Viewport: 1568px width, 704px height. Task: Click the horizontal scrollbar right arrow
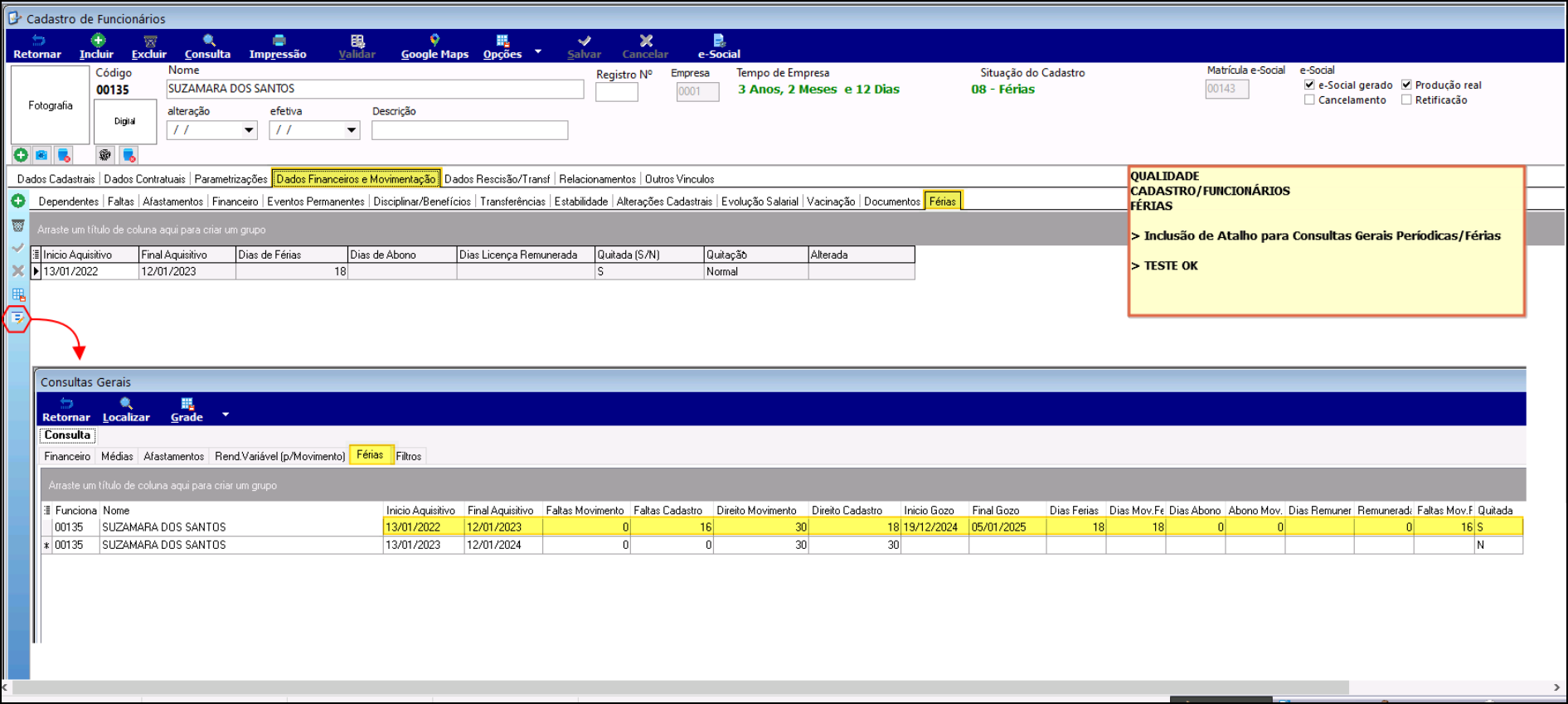(x=1556, y=687)
